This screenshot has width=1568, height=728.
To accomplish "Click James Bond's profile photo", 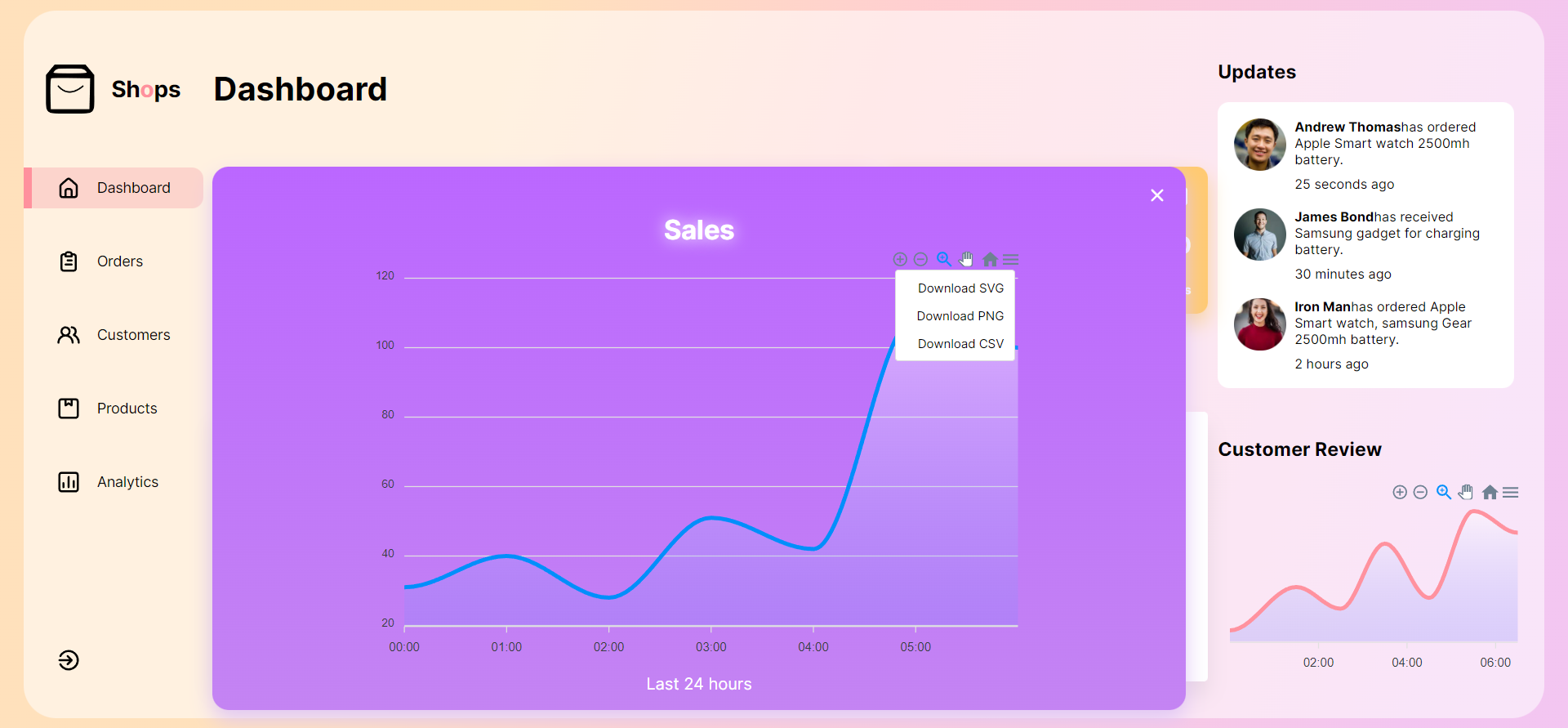I will [x=1260, y=234].
